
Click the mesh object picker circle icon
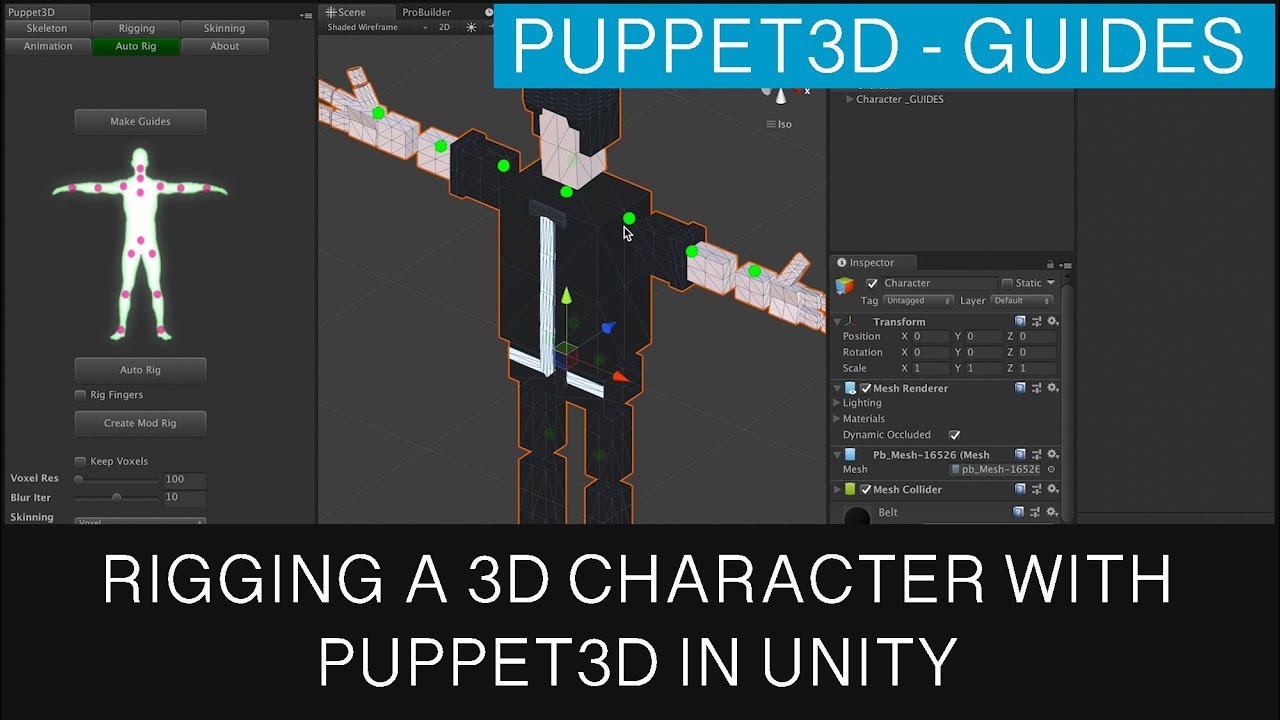point(1051,469)
